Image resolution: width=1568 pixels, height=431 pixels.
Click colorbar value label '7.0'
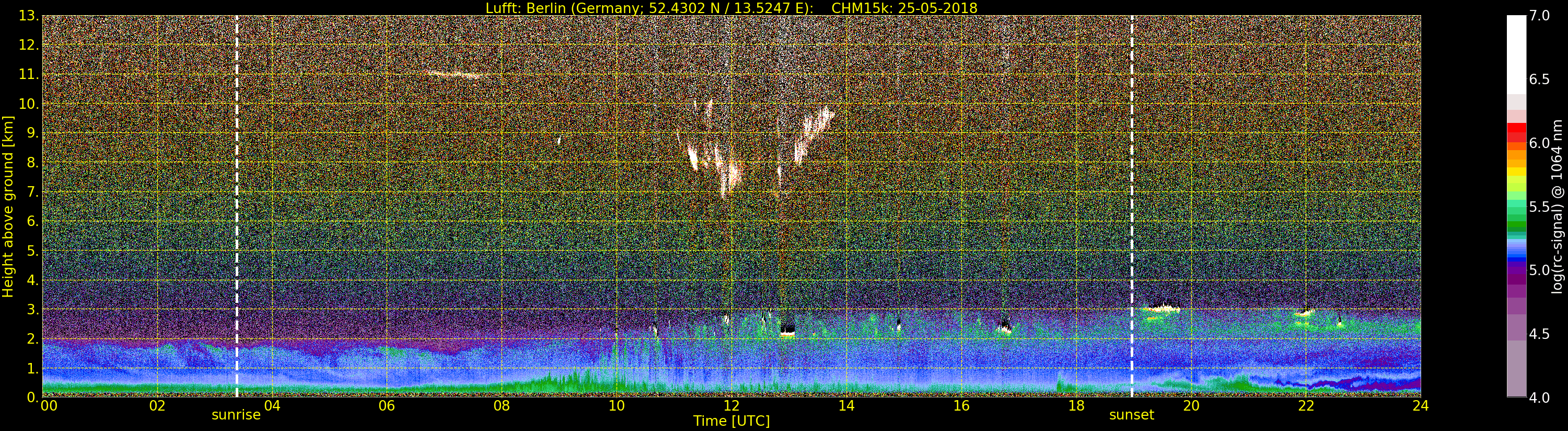point(1539,16)
